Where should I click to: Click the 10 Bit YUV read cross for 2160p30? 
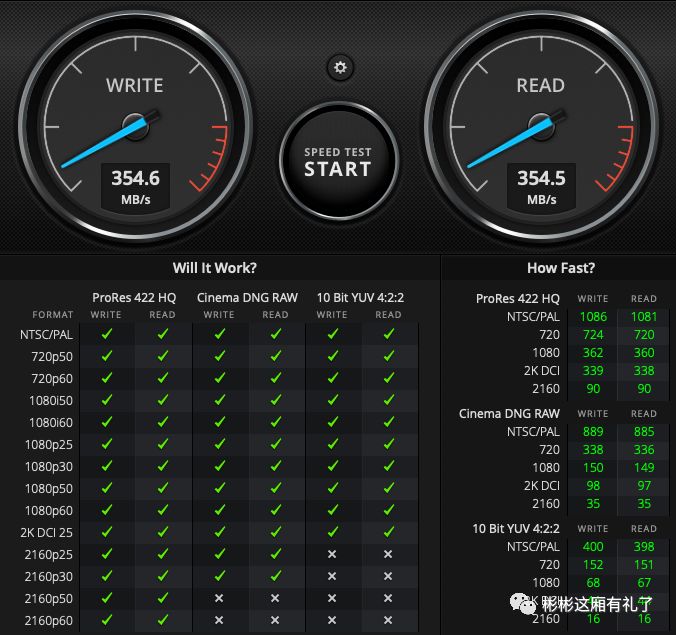[388, 576]
